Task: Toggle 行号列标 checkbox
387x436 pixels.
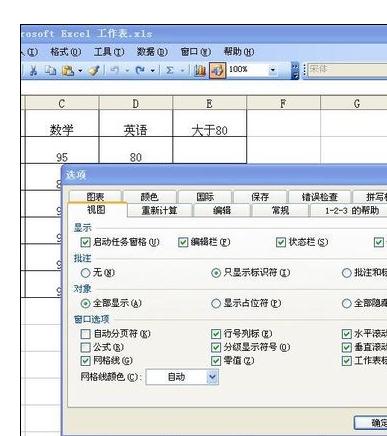Action: pos(216,334)
